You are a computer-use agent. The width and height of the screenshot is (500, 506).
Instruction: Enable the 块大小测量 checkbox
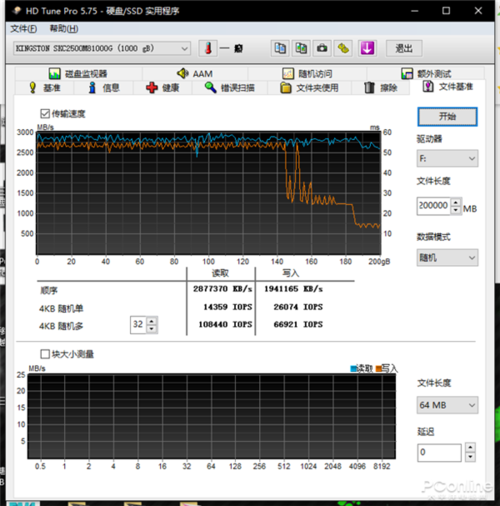(45, 354)
